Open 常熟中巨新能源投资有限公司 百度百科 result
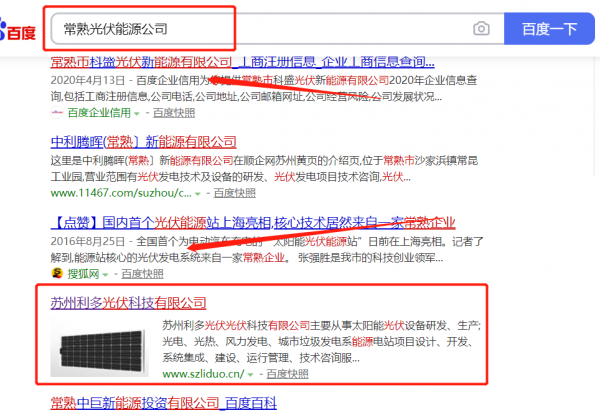The width and height of the screenshot is (600, 418). pos(163,402)
